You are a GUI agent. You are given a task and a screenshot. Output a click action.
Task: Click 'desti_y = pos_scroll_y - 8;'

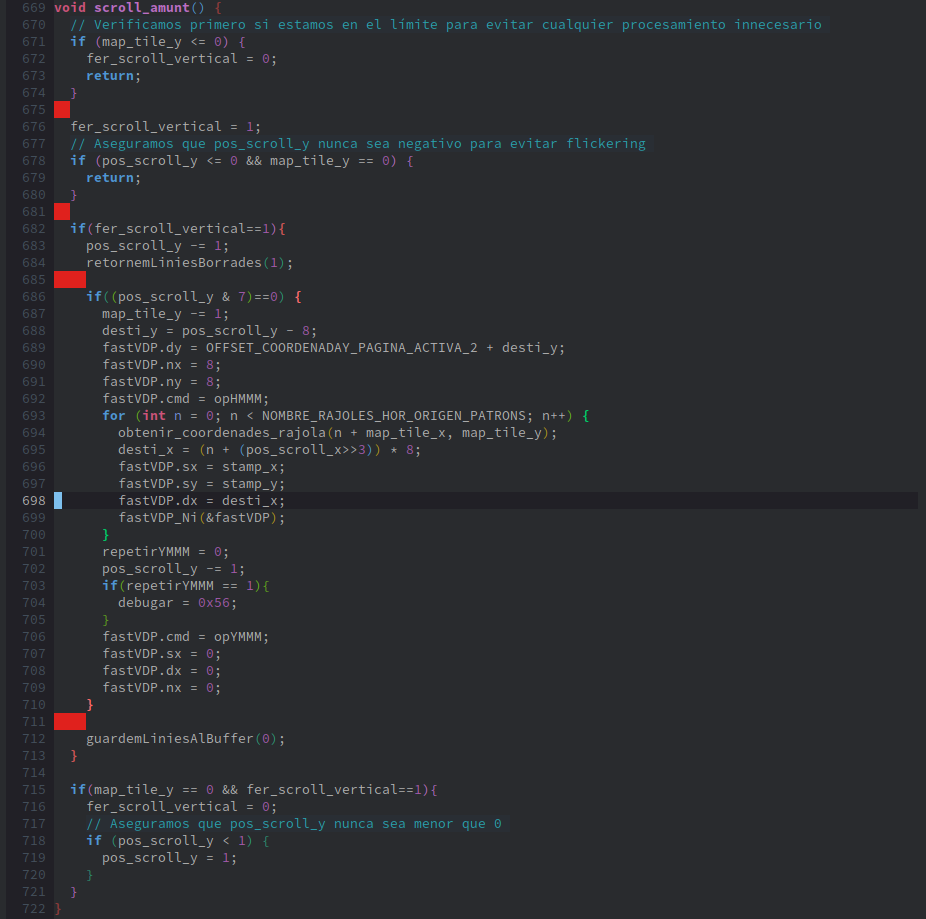[x=210, y=331]
